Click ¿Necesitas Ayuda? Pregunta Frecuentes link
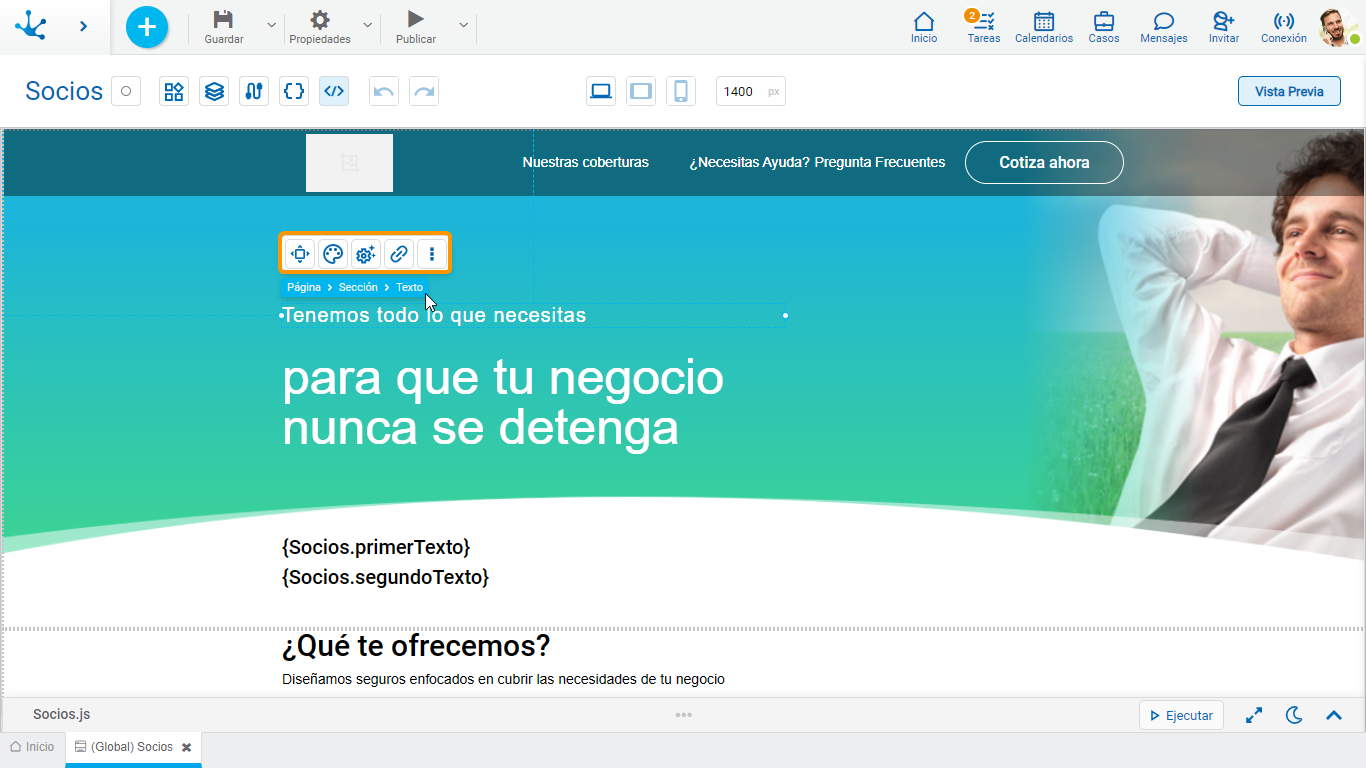 (817, 162)
